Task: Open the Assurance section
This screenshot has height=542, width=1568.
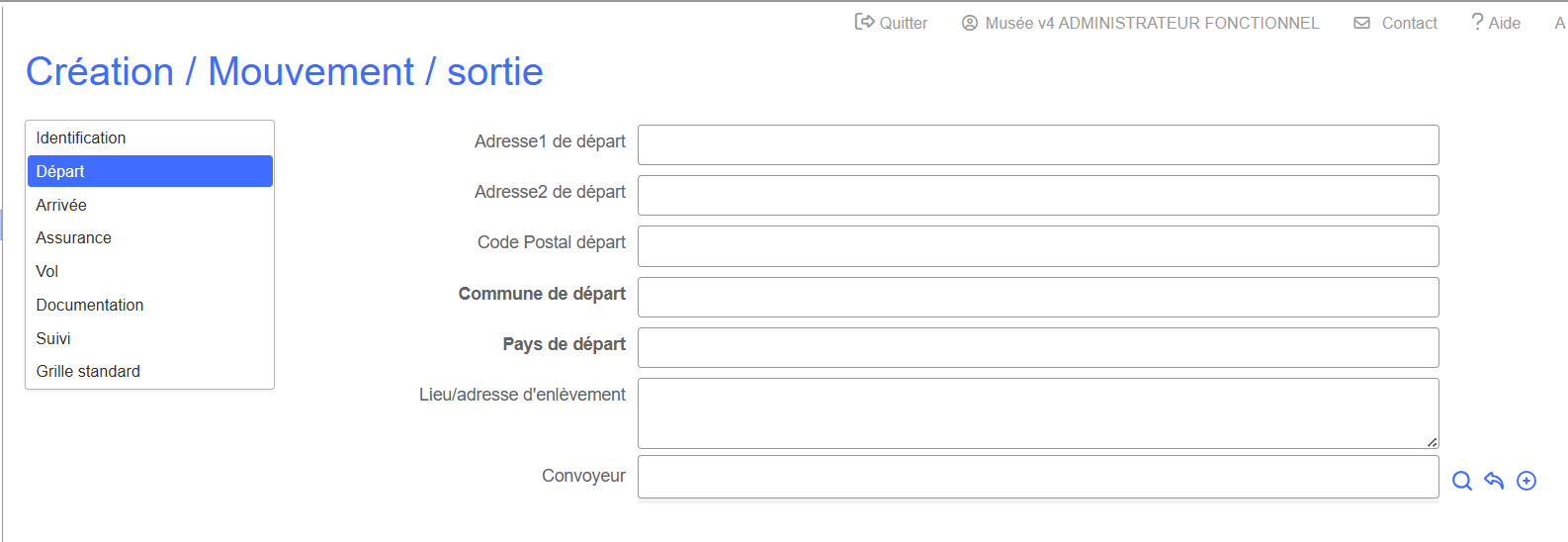Action: point(73,237)
